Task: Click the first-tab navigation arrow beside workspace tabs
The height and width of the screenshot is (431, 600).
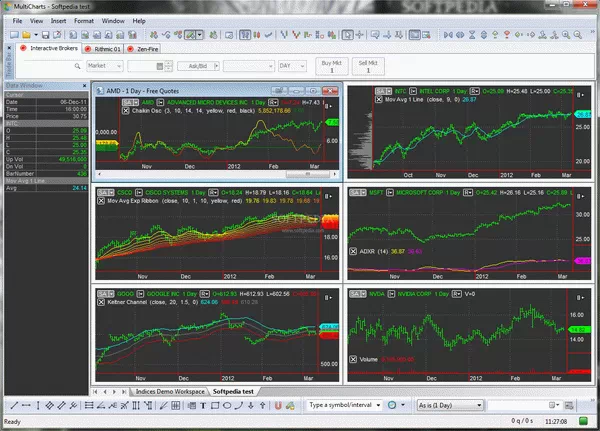Action: tap(95, 392)
